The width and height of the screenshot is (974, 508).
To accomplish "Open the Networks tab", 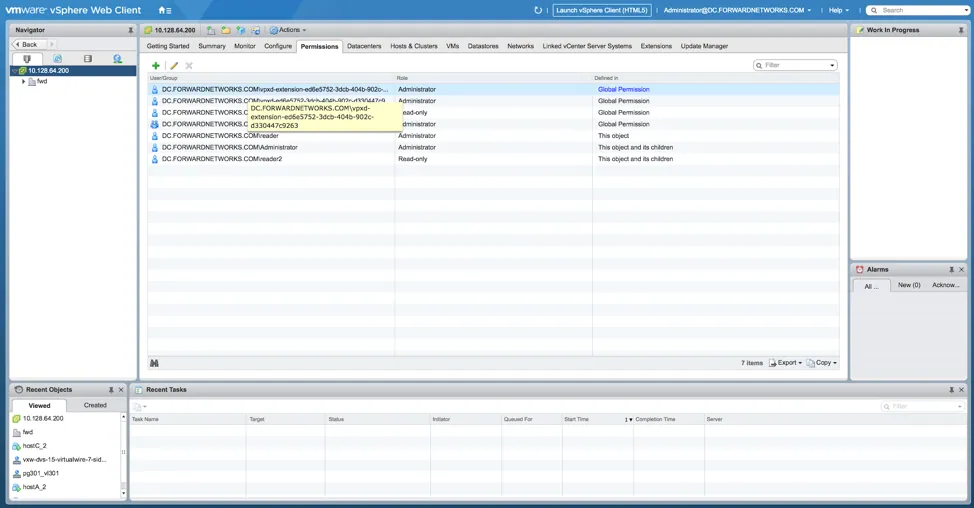I will tap(521, 46).
